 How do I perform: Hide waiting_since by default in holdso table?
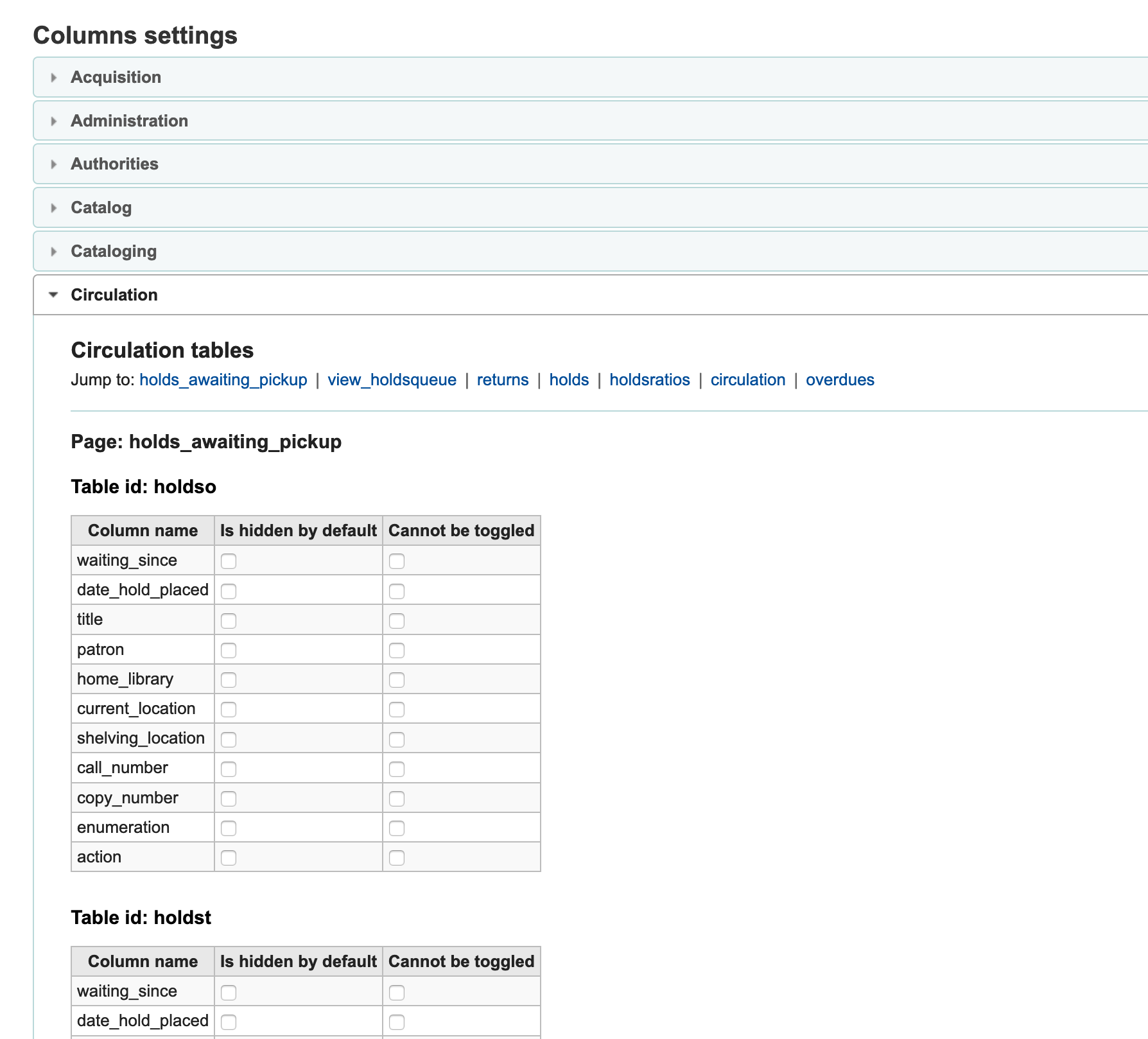[x=229, y=561]
